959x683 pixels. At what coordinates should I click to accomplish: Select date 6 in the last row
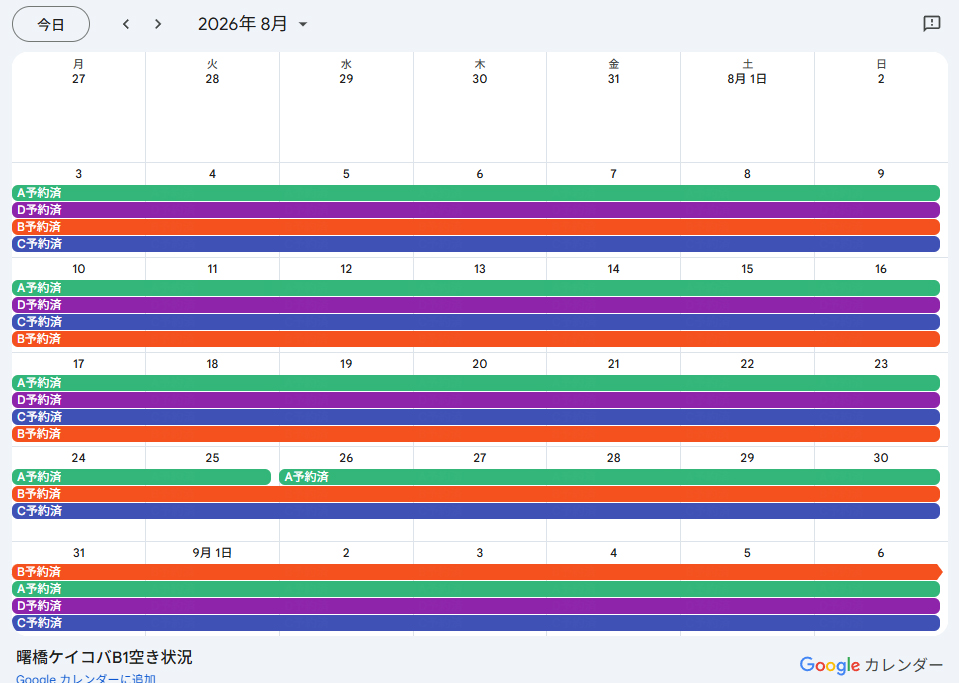(881, 553)
